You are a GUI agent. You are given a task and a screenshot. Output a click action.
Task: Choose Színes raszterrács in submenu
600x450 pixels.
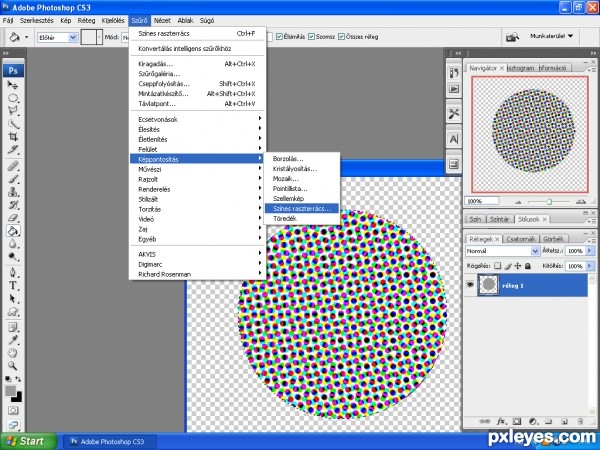(302, 209)
